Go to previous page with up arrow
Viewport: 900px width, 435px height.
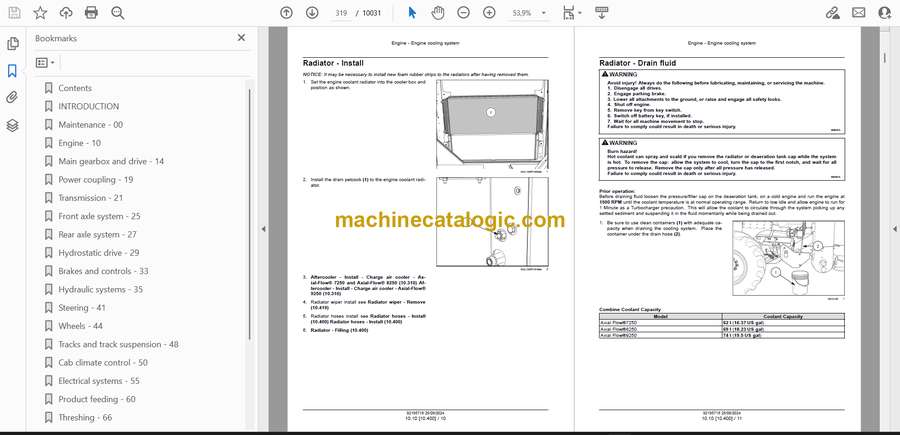[286, 13]
